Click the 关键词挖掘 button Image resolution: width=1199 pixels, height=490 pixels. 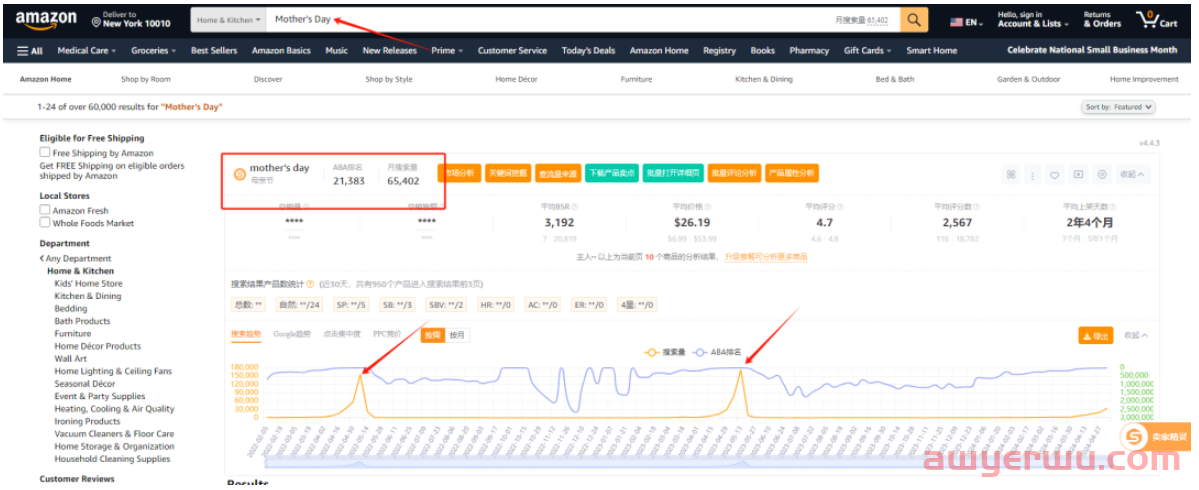click(x=508, y=174)
